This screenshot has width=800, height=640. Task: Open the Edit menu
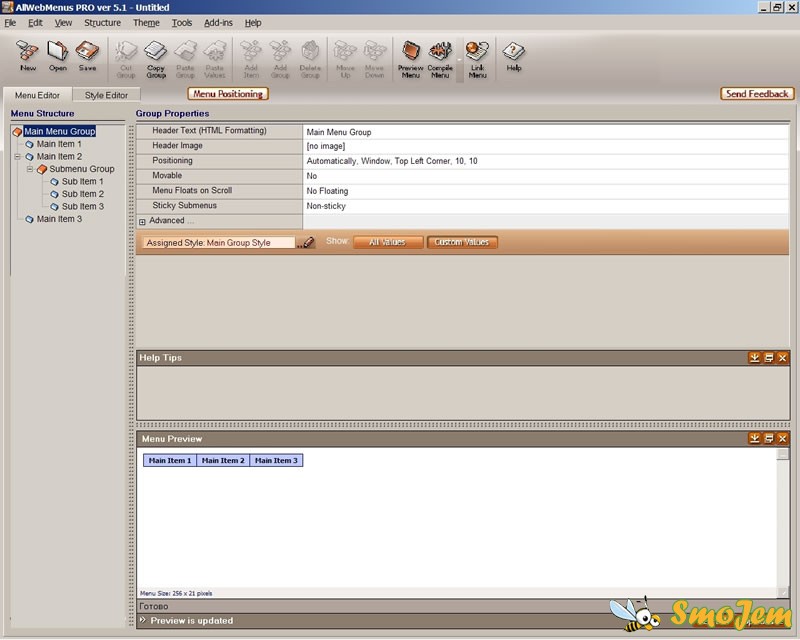35,22
